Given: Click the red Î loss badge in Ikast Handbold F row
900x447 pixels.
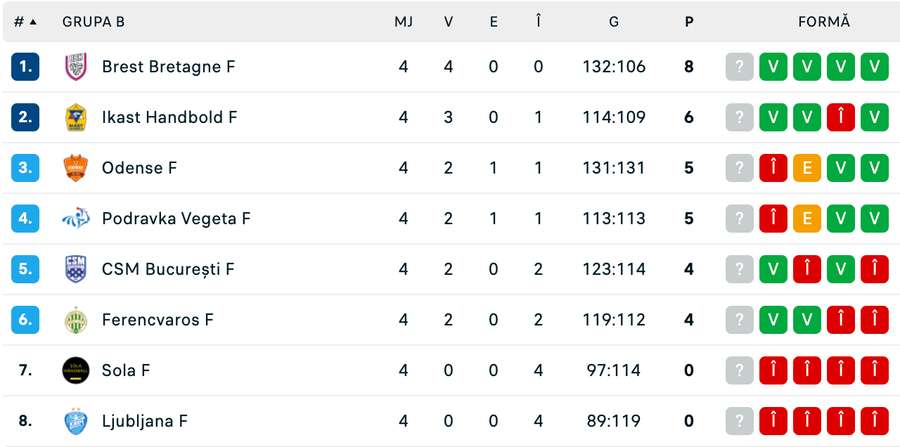Looking at the screenshot, I should tap(841, 118).
